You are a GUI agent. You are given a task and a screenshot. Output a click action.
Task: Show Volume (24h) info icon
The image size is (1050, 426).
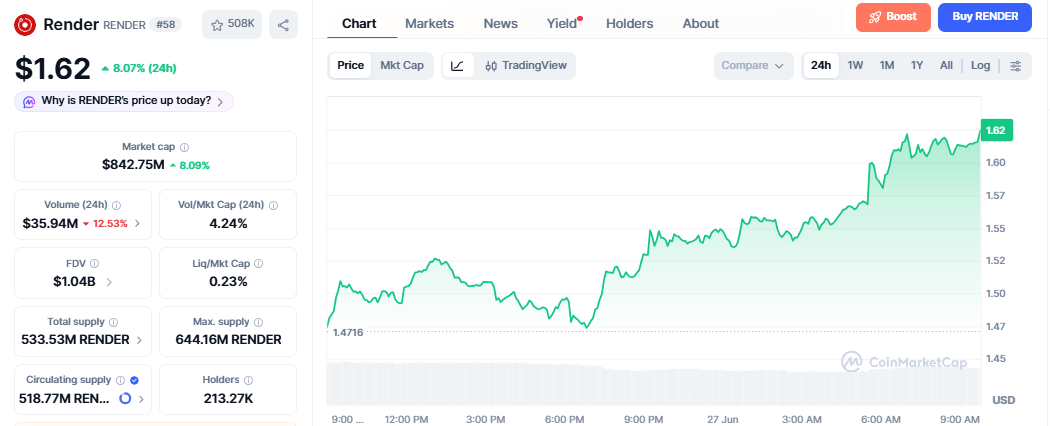click(117, 205)
